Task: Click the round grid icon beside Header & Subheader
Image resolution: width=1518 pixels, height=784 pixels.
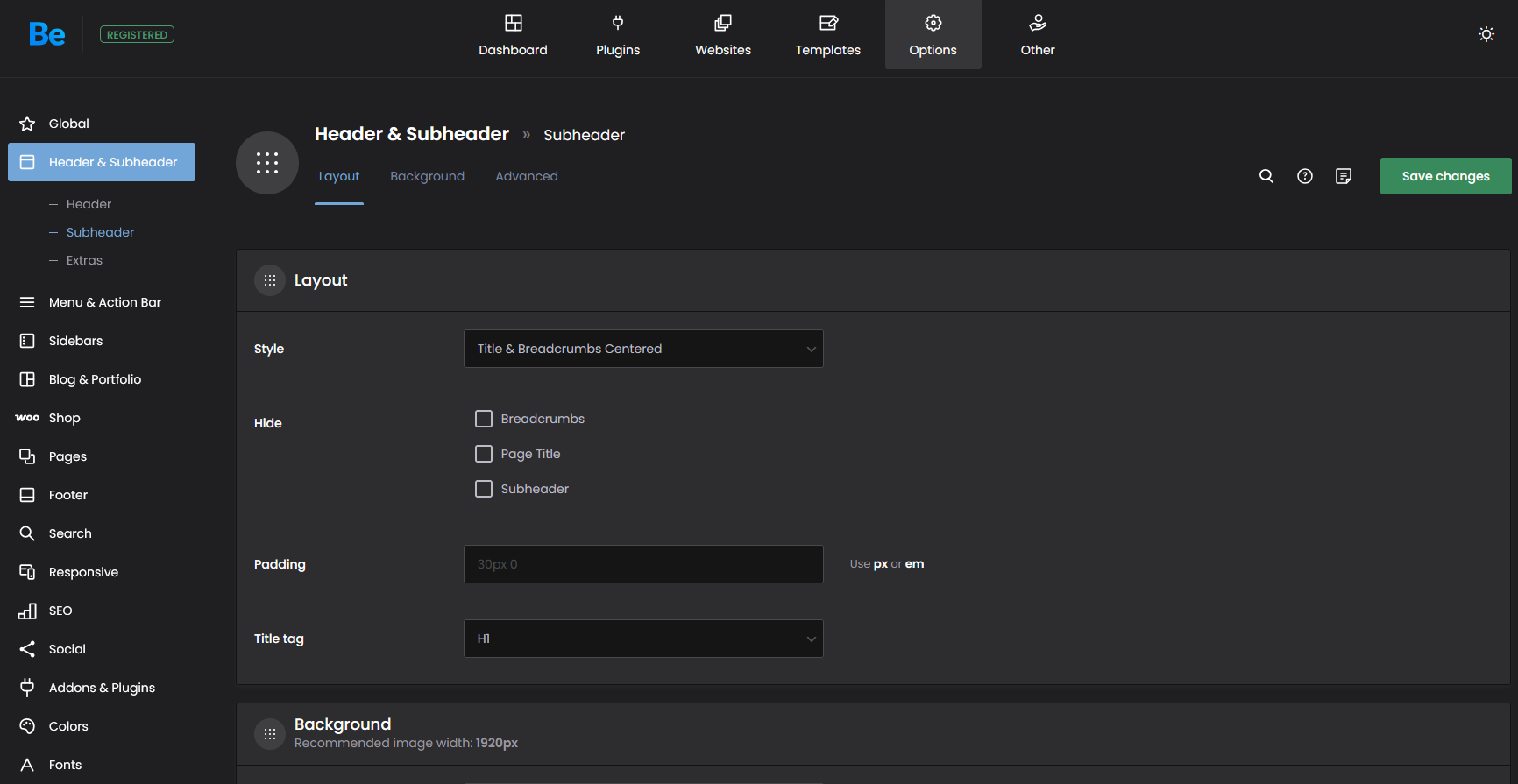Action: click(x=267, y=163)
